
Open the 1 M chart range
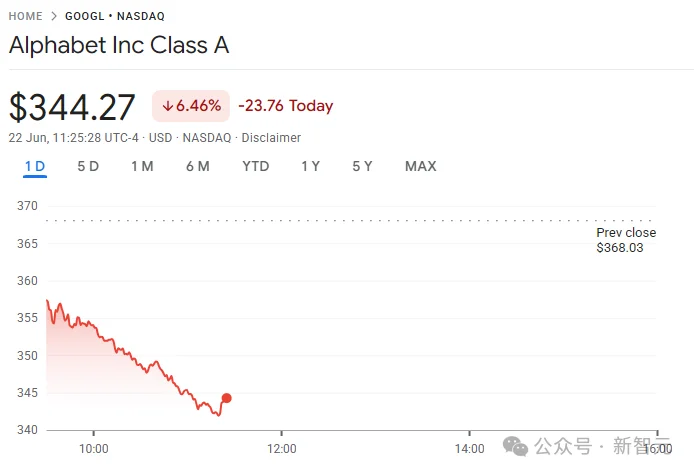pyautogui.click(x=142, y=166)
